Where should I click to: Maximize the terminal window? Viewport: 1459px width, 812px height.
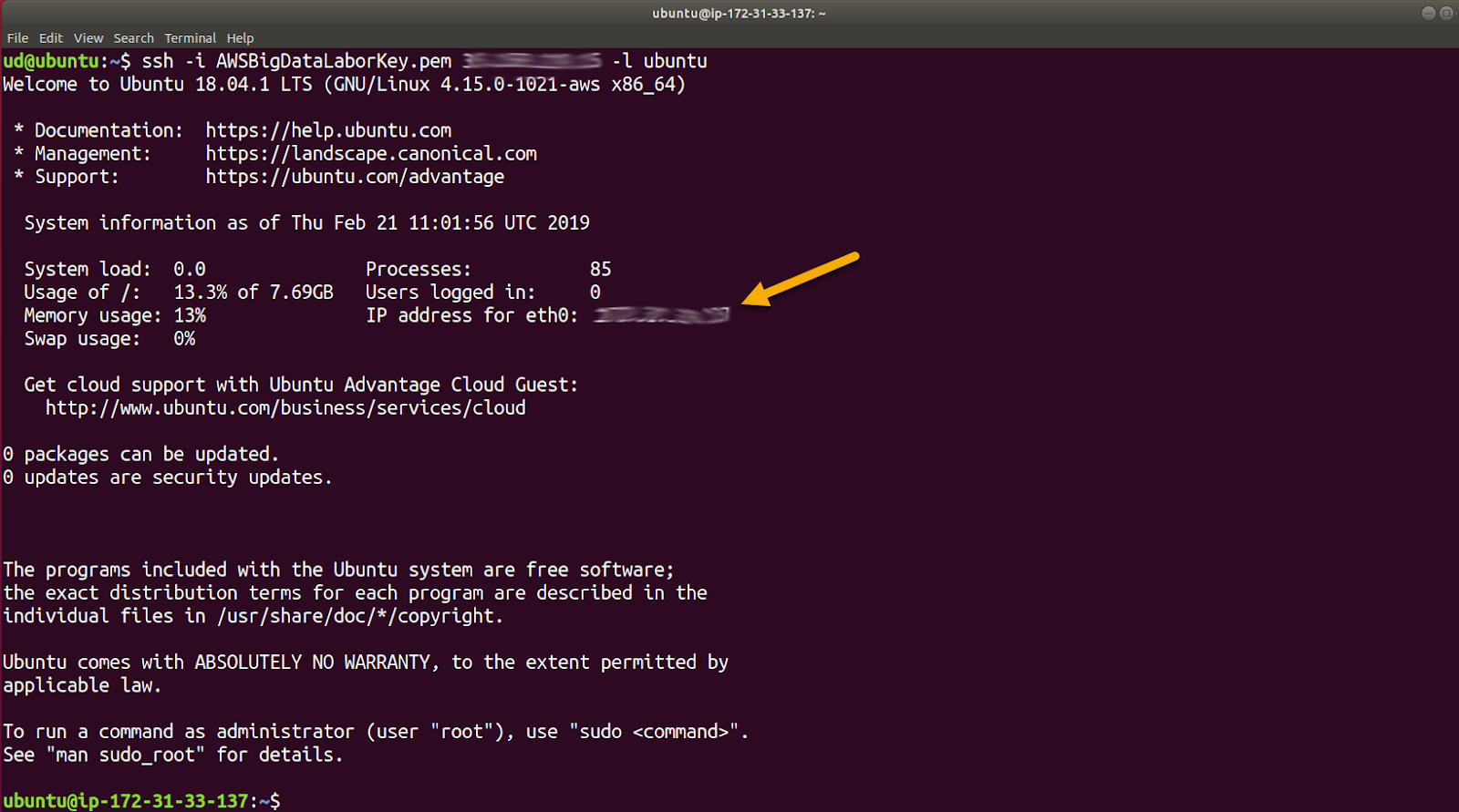point(1446,13)
